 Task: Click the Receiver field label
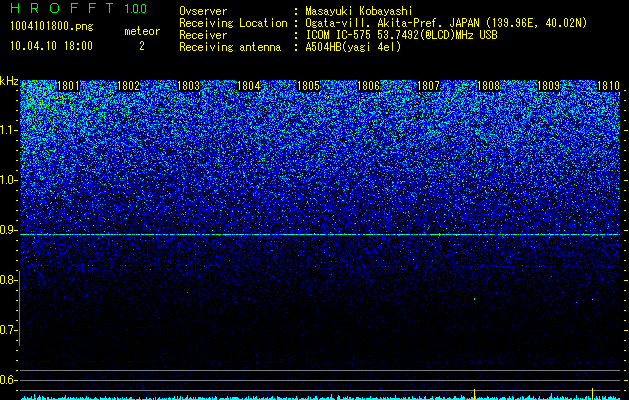203,35
